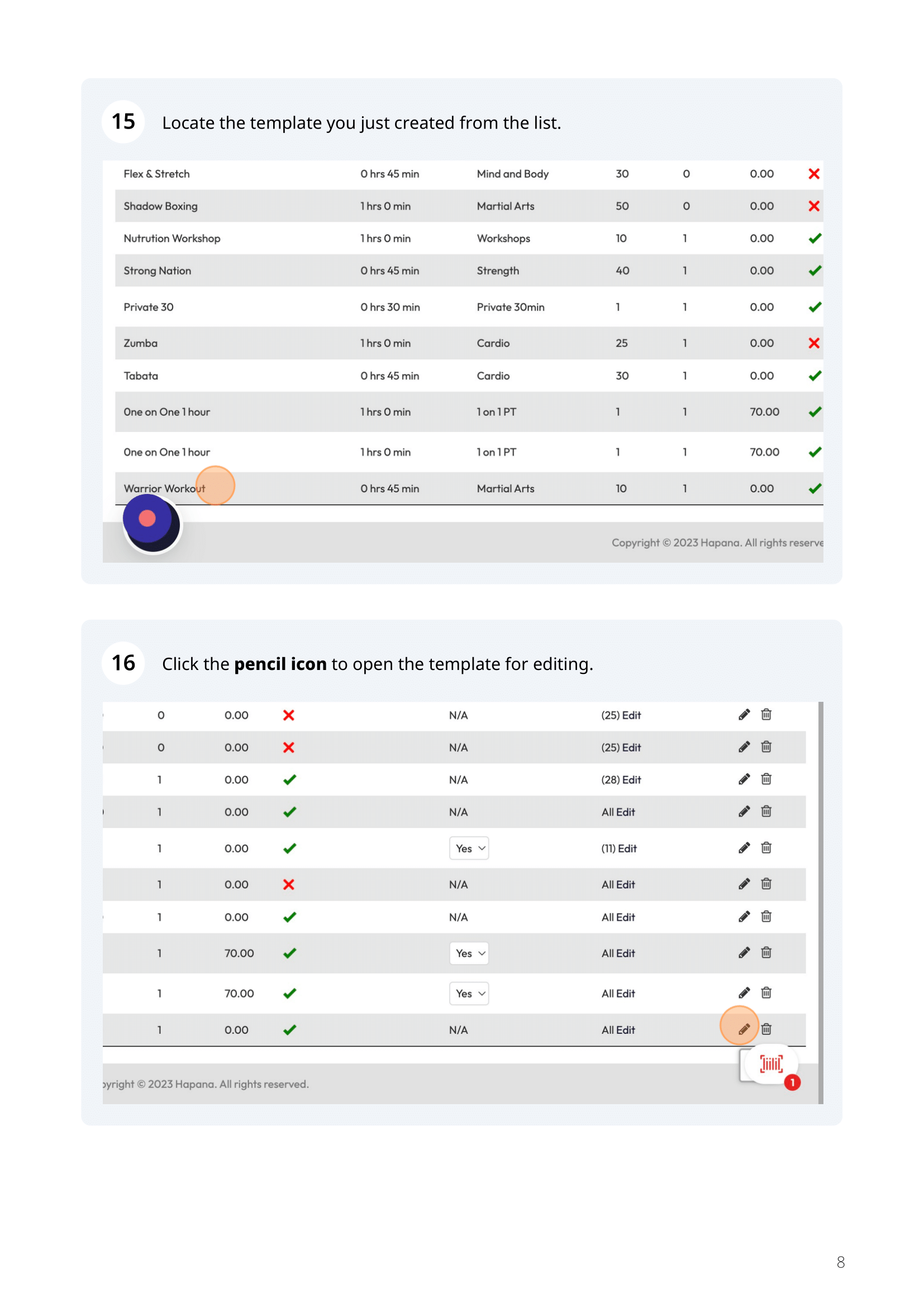Toggle the green checkmark on Warrior Workout
The width and height of the screenshot is (924, 1307).
[x=813, y=488]
